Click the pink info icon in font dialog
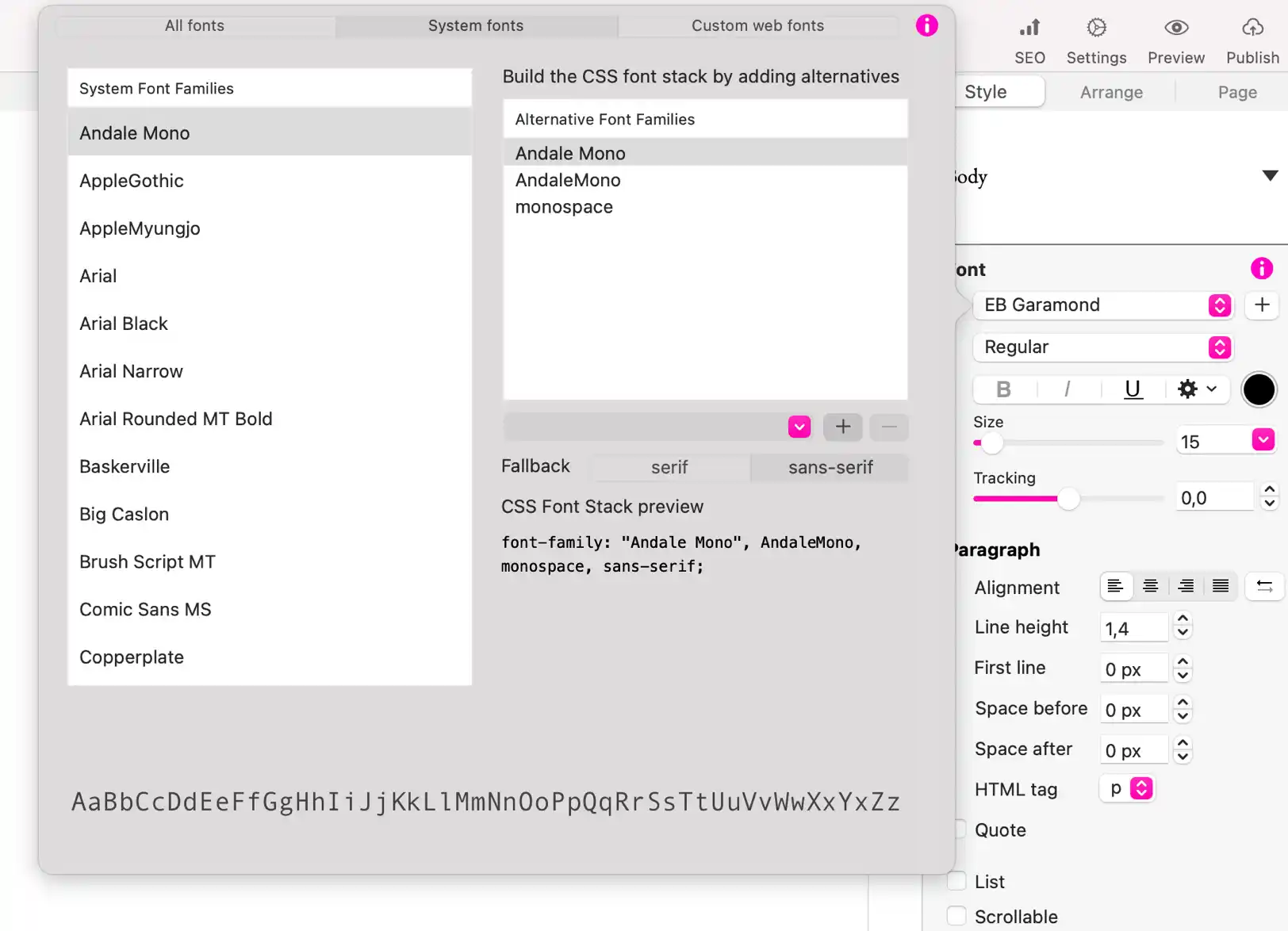Image resolution: width=1288 pixels, height=931 pixels. [x=926, y=25]
